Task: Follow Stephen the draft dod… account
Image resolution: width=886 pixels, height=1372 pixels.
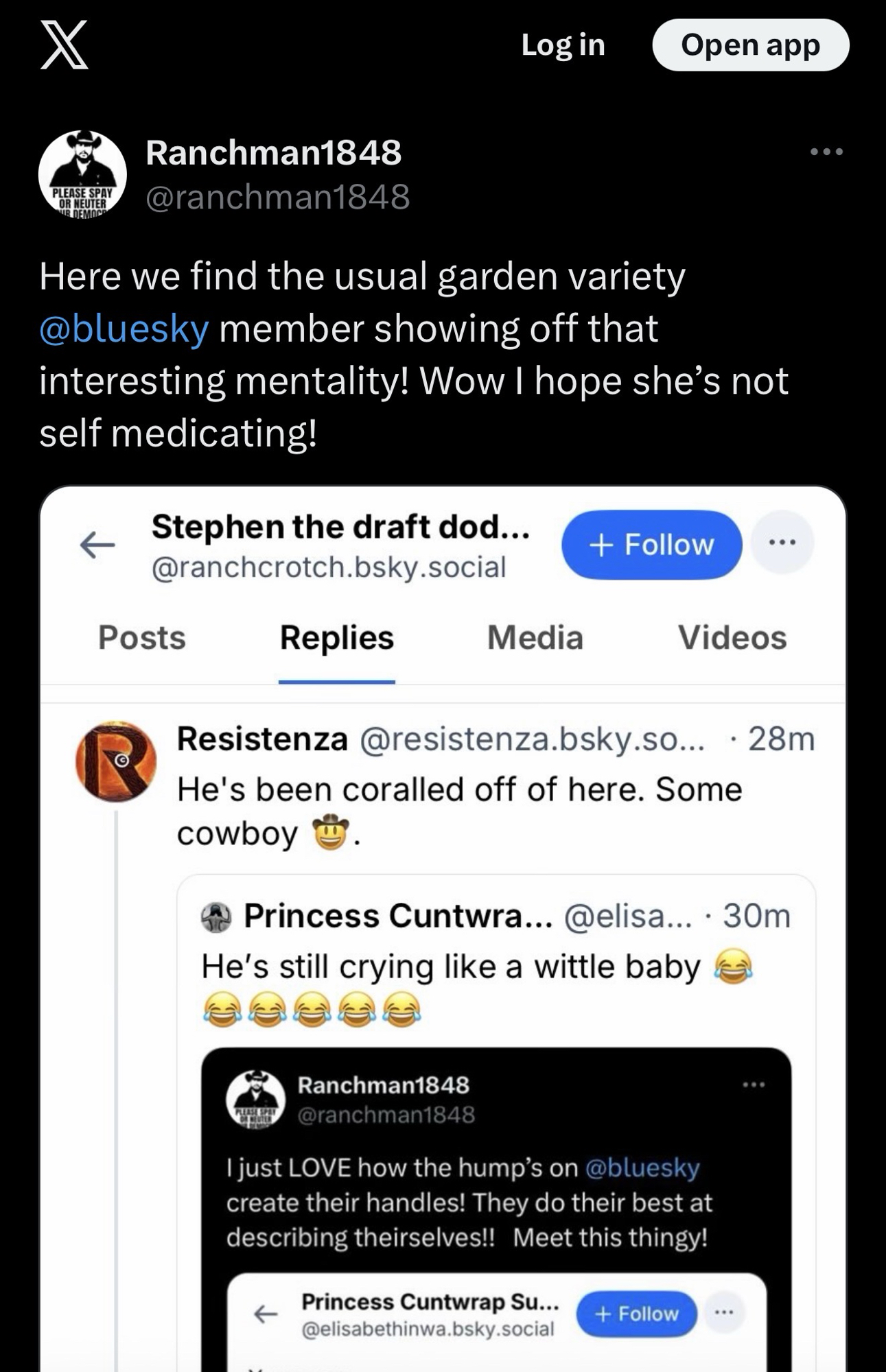Action: (x=651, y=545)
